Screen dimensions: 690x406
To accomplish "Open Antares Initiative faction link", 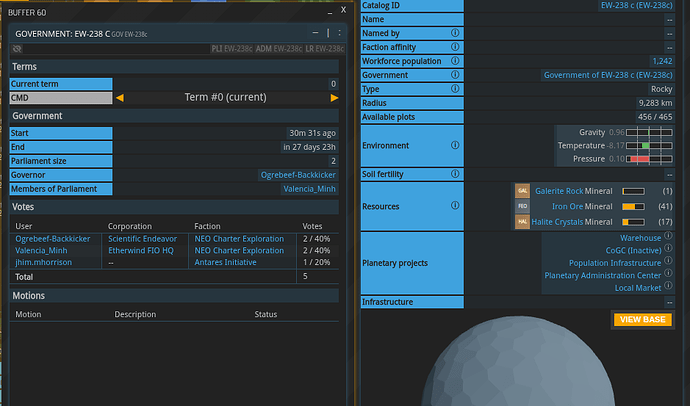I will click(225, 262).
